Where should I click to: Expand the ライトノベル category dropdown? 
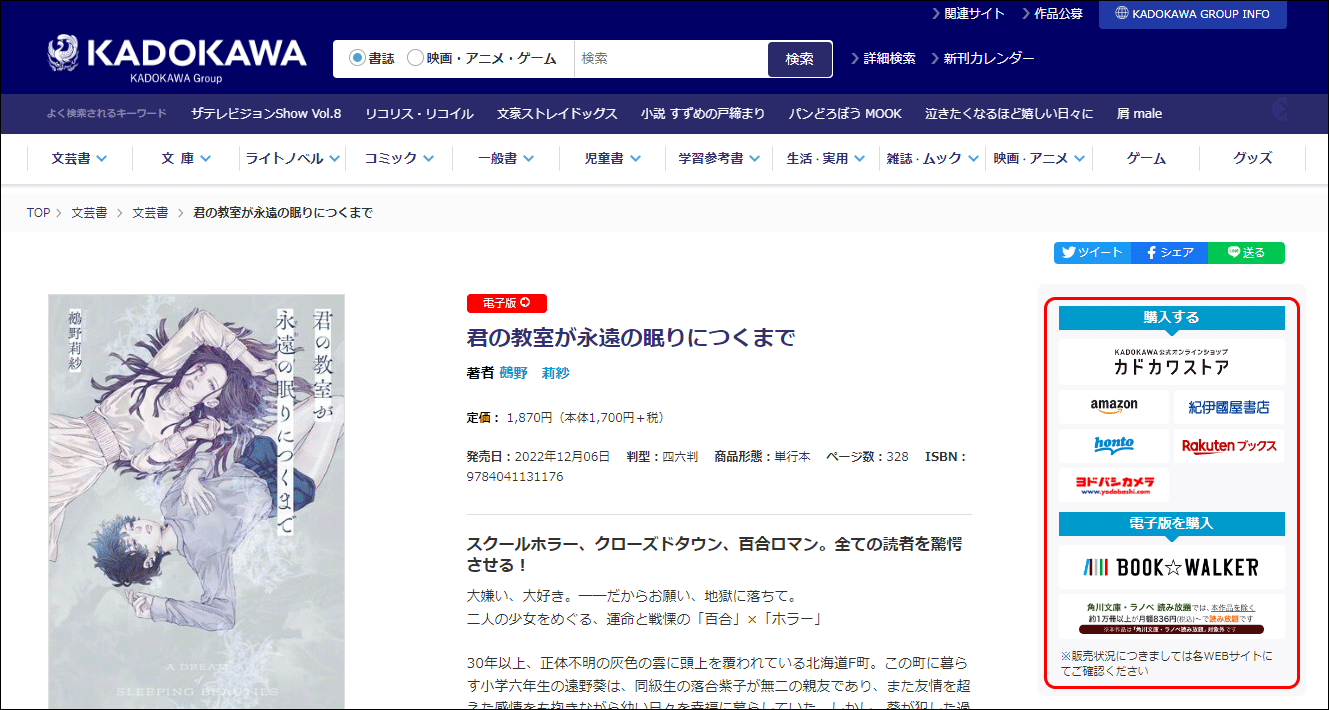pyautogui.click(x=293, y=159)
